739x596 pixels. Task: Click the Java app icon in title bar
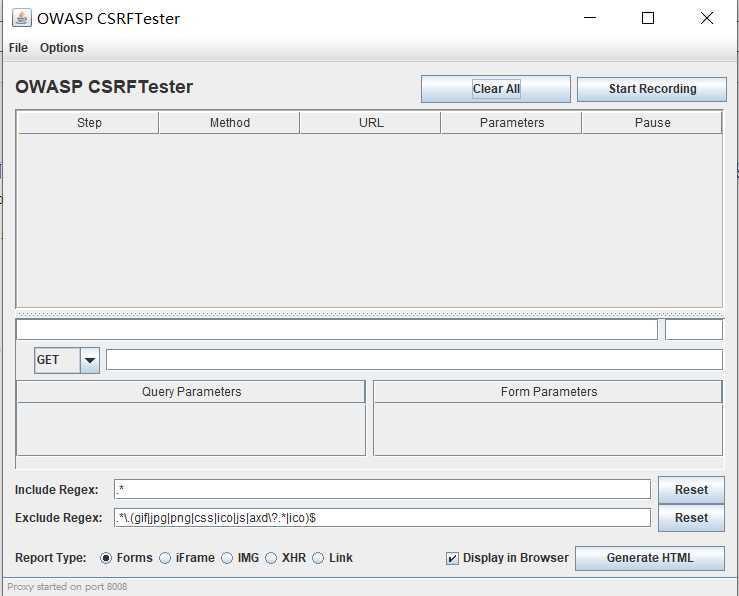[21, 18]
